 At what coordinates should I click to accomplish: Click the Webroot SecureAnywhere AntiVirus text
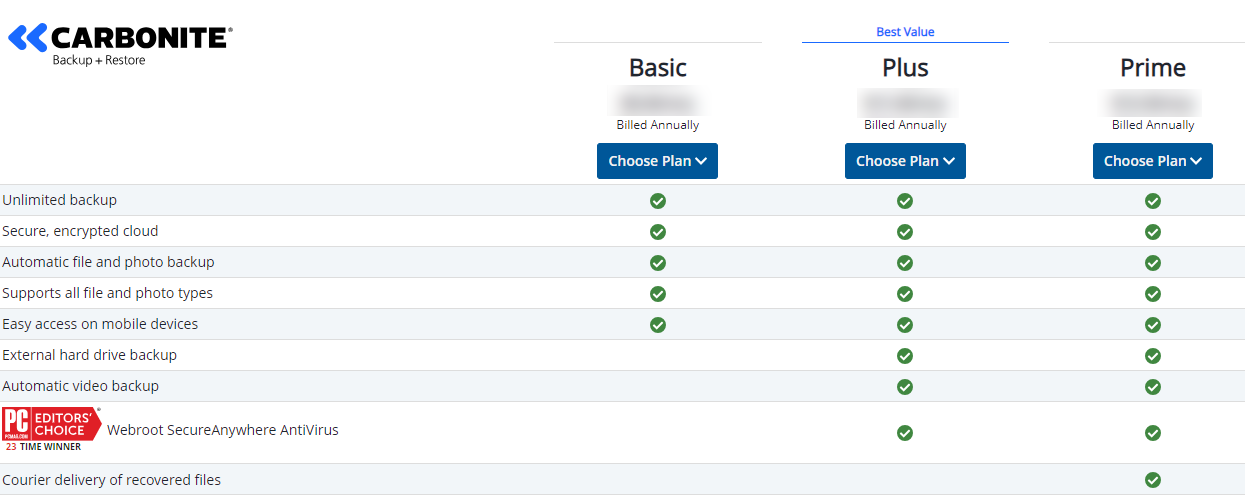click(x=223, y=430)
